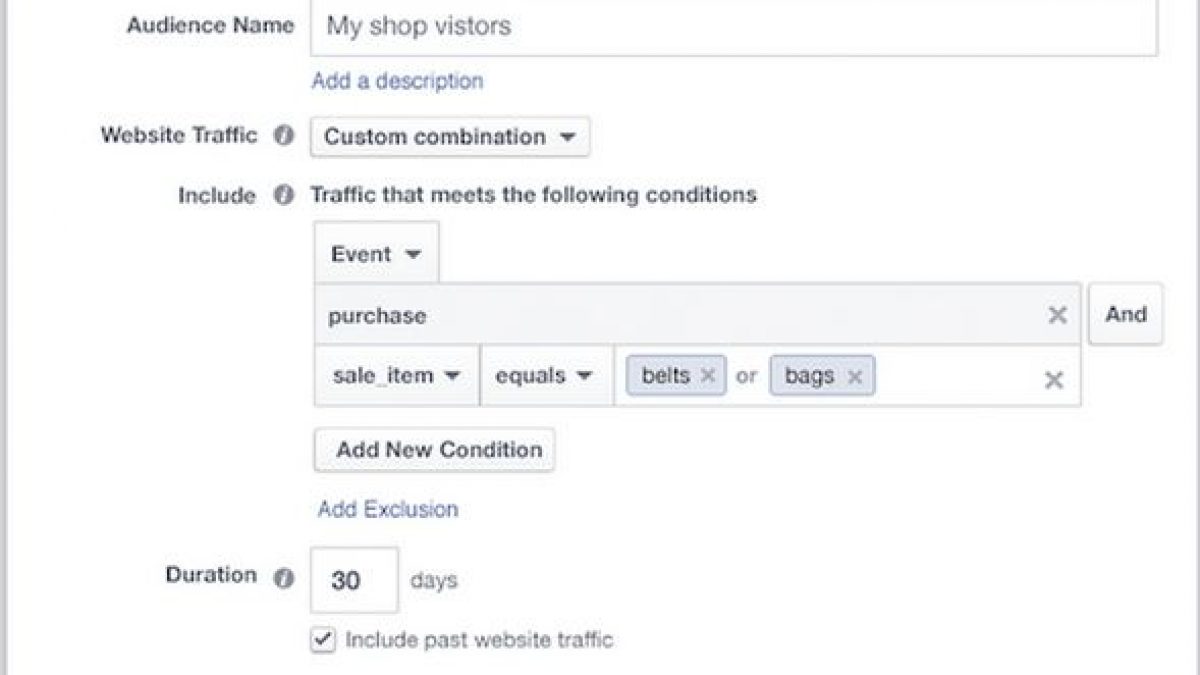Image resolution: width=1200 pixels, height=675 pixels.
Task: Click the Add Exclusion link
Action: coord(388,509)
